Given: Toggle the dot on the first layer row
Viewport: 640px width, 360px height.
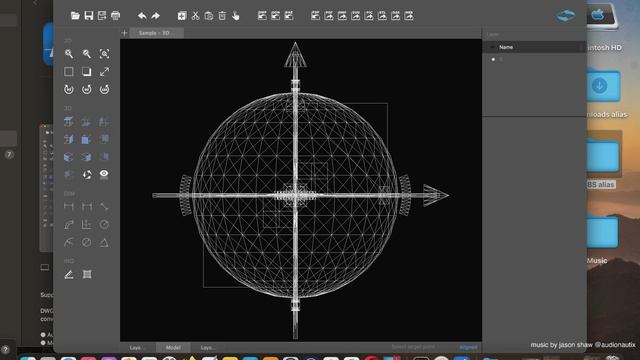Looking at the screenshot, I should pyautogui.click(x=493, y=60).
